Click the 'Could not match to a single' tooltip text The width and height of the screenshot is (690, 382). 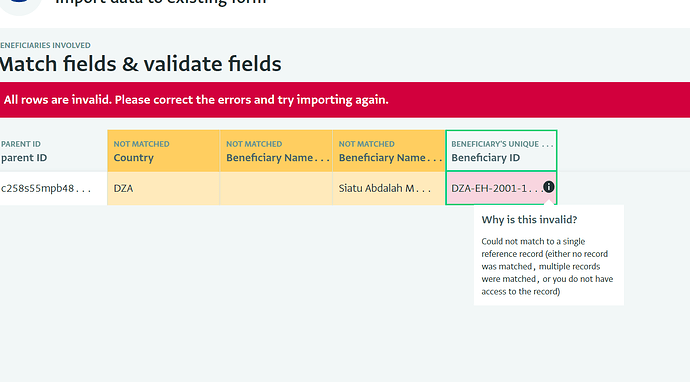coord(547,266)
